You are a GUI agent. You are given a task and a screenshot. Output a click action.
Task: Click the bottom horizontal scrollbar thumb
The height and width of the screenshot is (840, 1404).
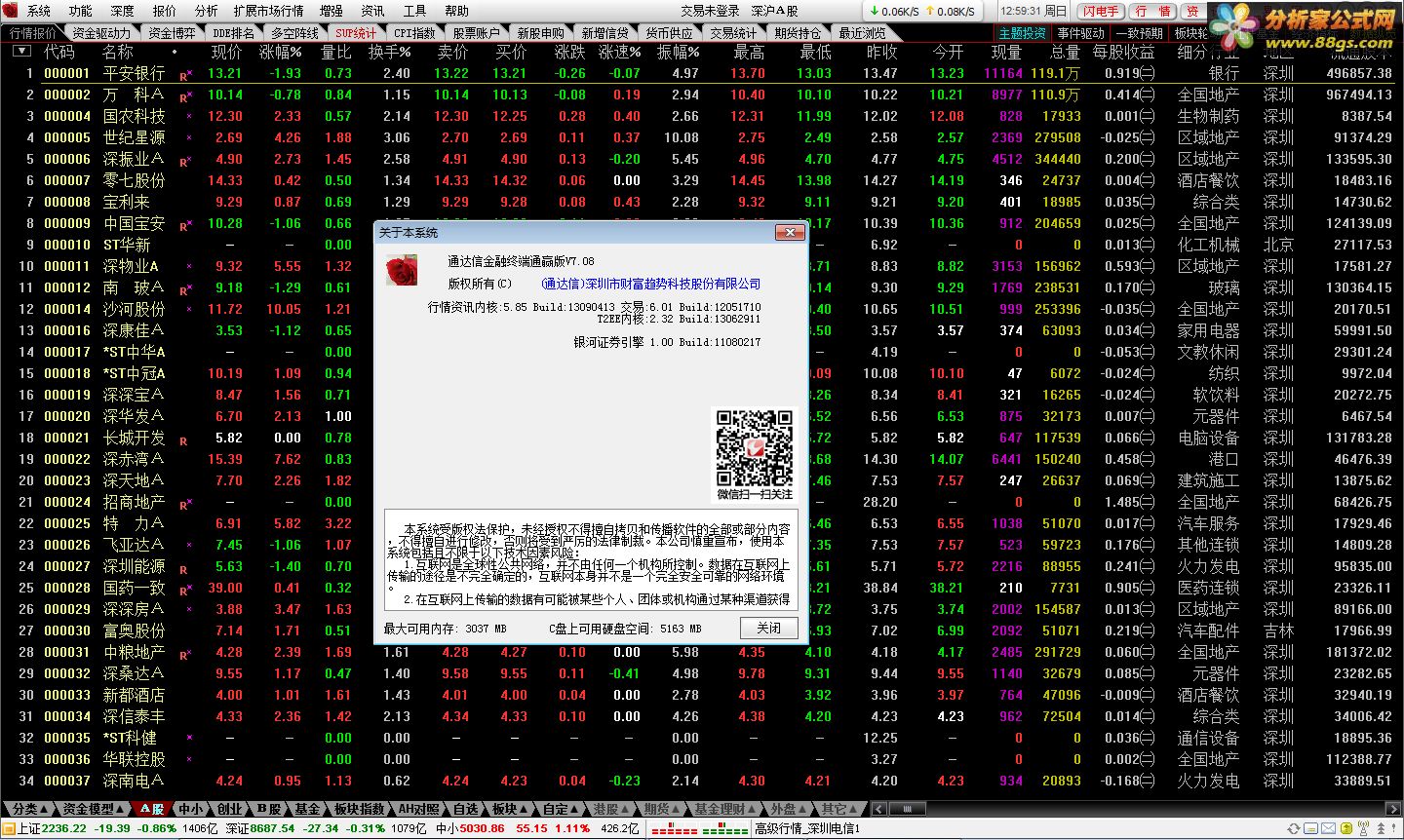click(907, 808)
